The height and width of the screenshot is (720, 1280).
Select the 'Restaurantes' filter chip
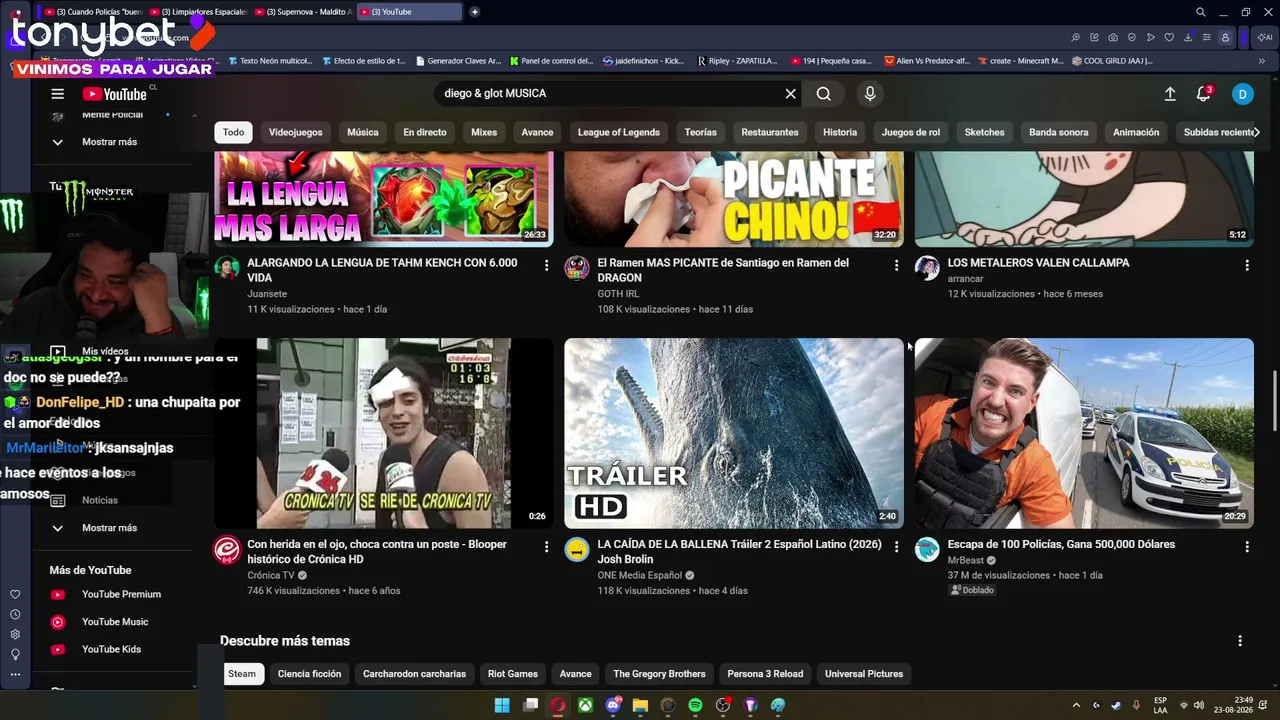(770, 132)
